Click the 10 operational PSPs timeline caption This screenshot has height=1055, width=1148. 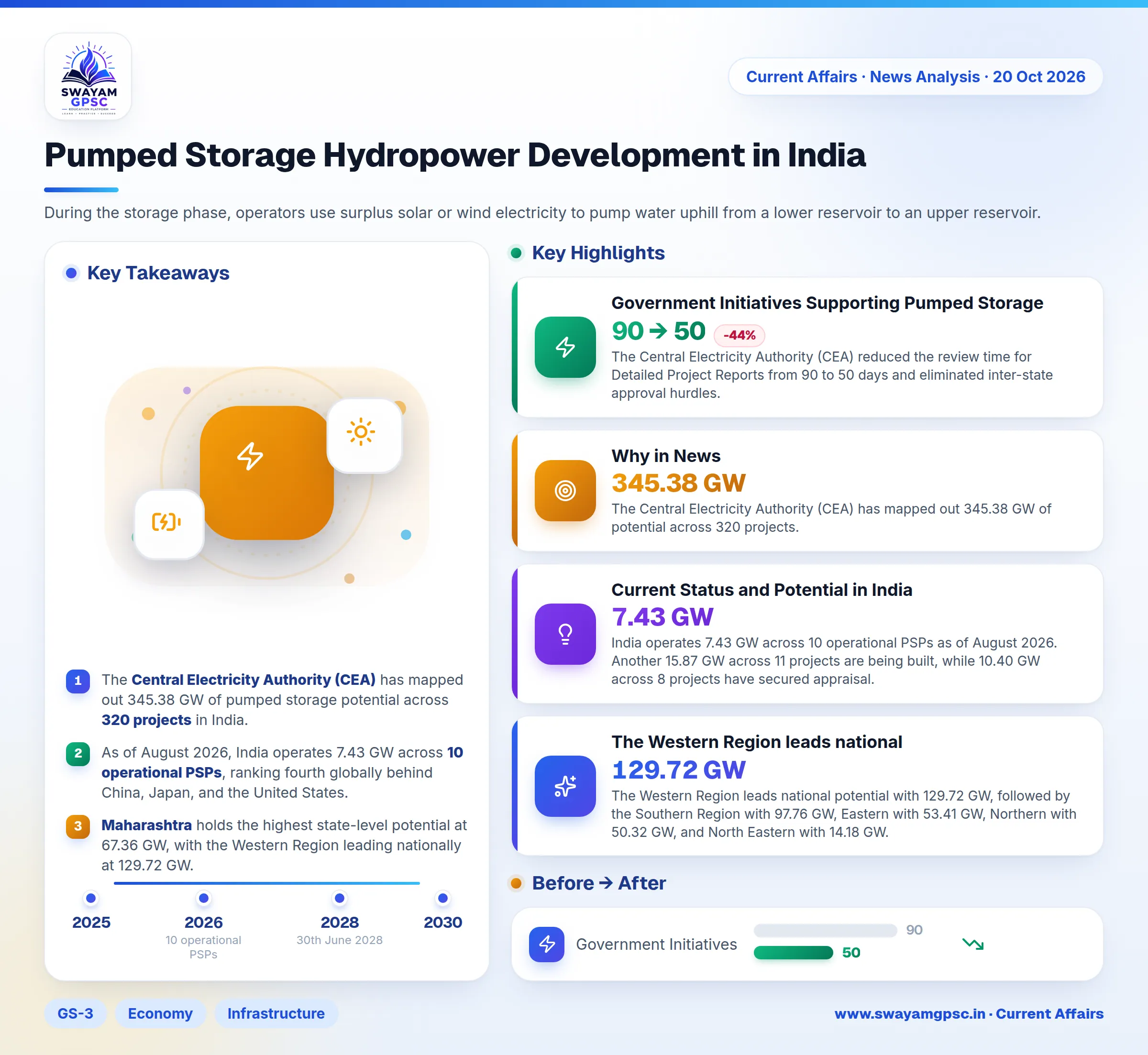pos(203,947)
